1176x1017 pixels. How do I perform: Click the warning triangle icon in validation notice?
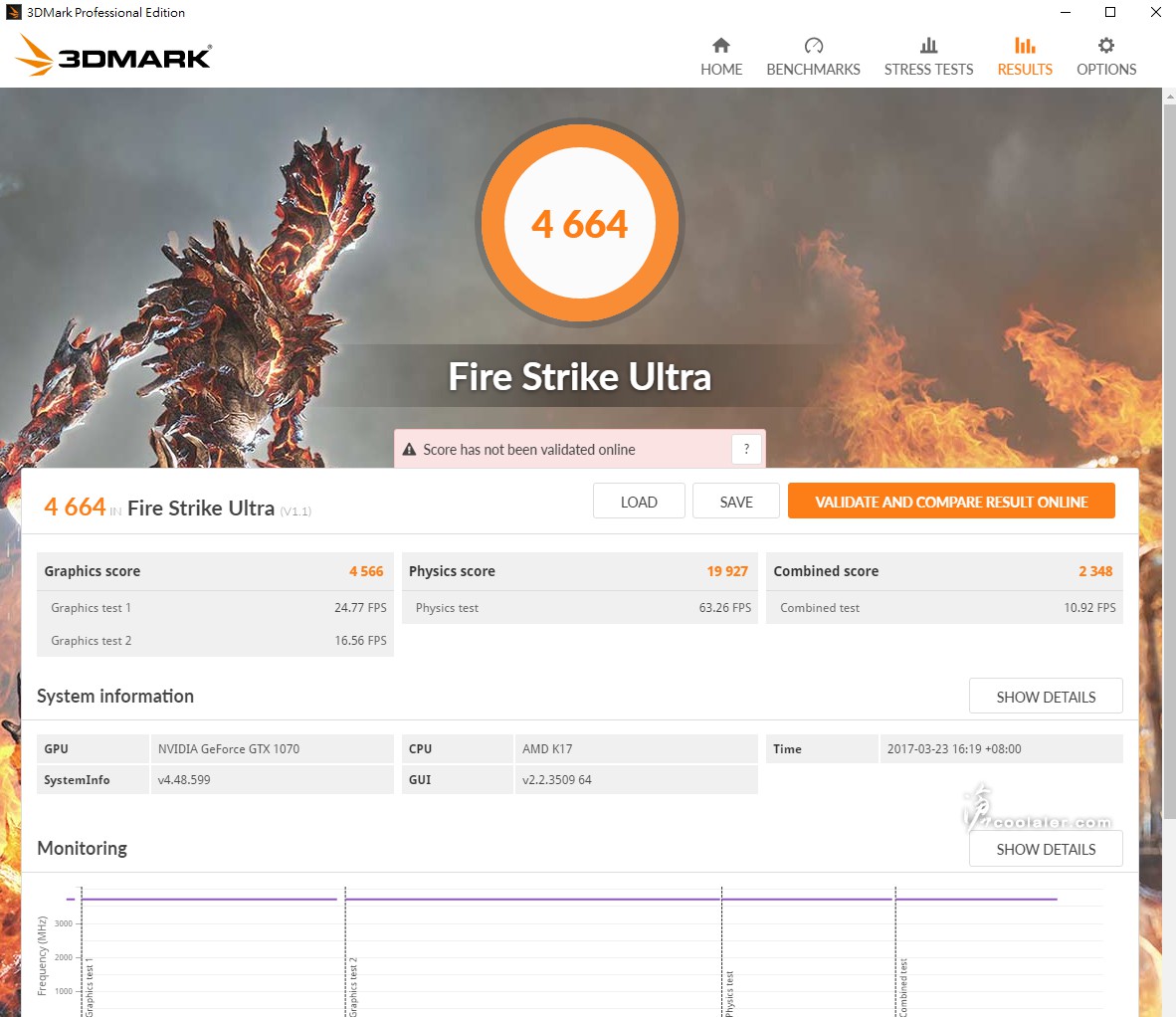[x=409, y=449]
